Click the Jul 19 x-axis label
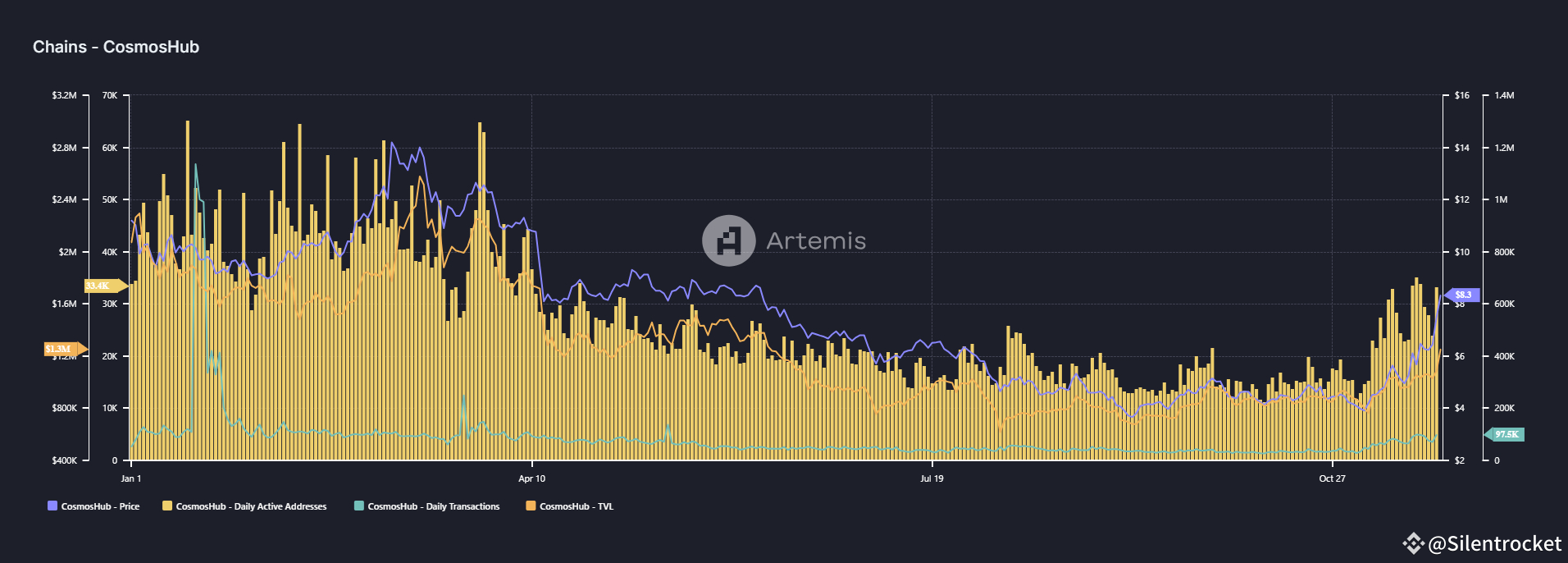 [932, 478]
